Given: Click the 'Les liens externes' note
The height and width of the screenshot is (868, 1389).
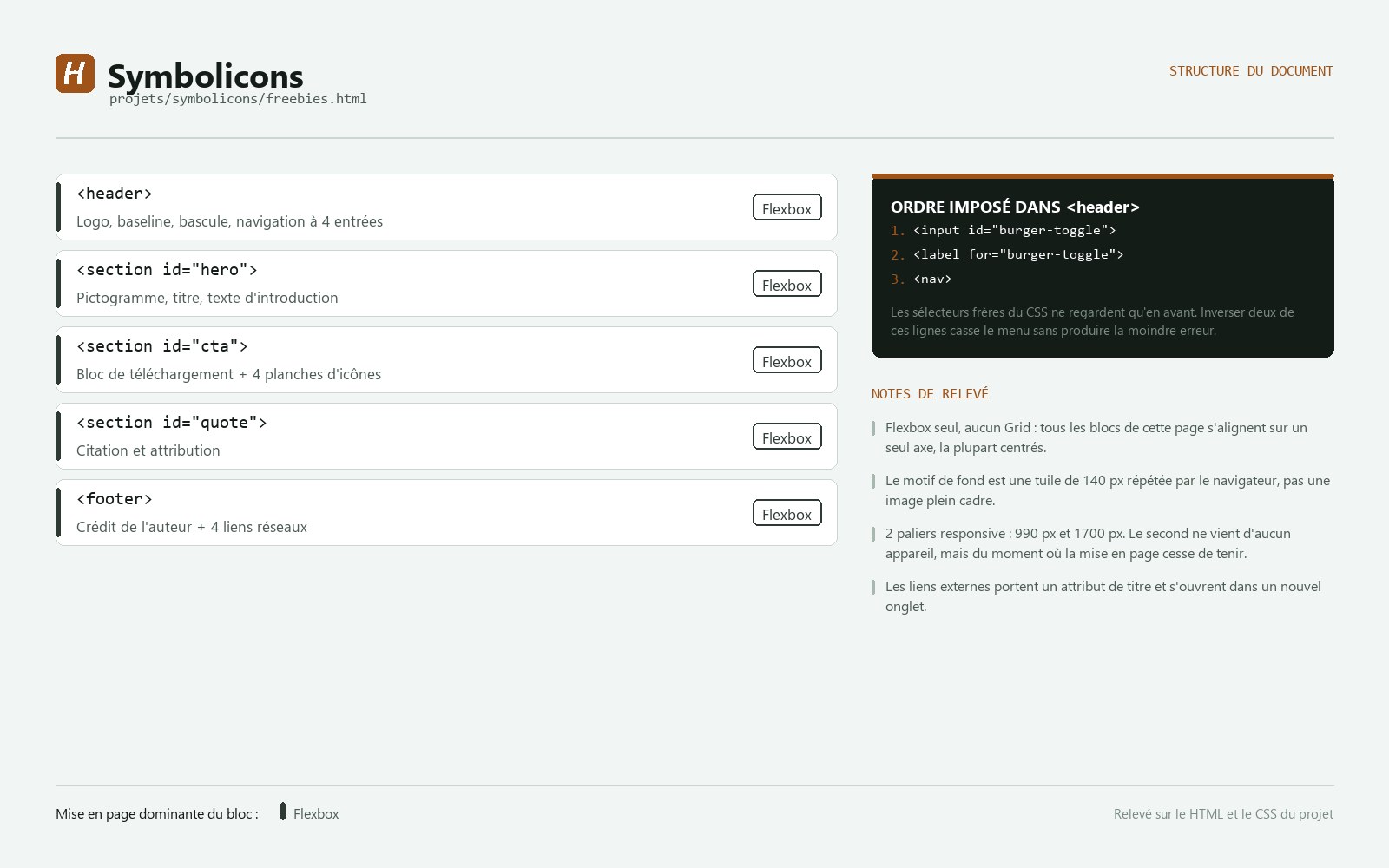Looking at the screenshot, I should 1103,596.
